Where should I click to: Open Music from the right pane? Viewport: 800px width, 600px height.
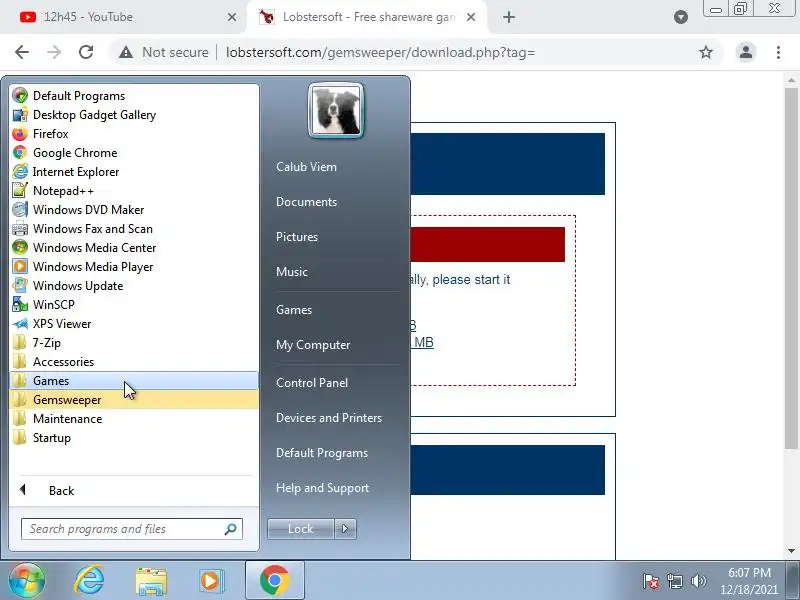coord(292,272)
